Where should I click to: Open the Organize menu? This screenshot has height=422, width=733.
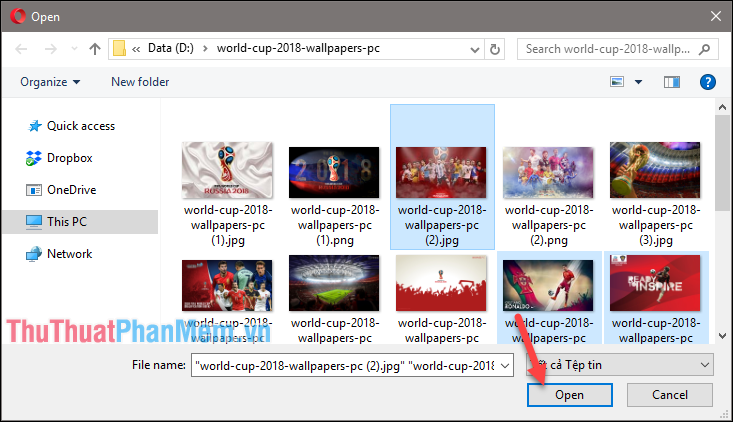coord(50,82)
